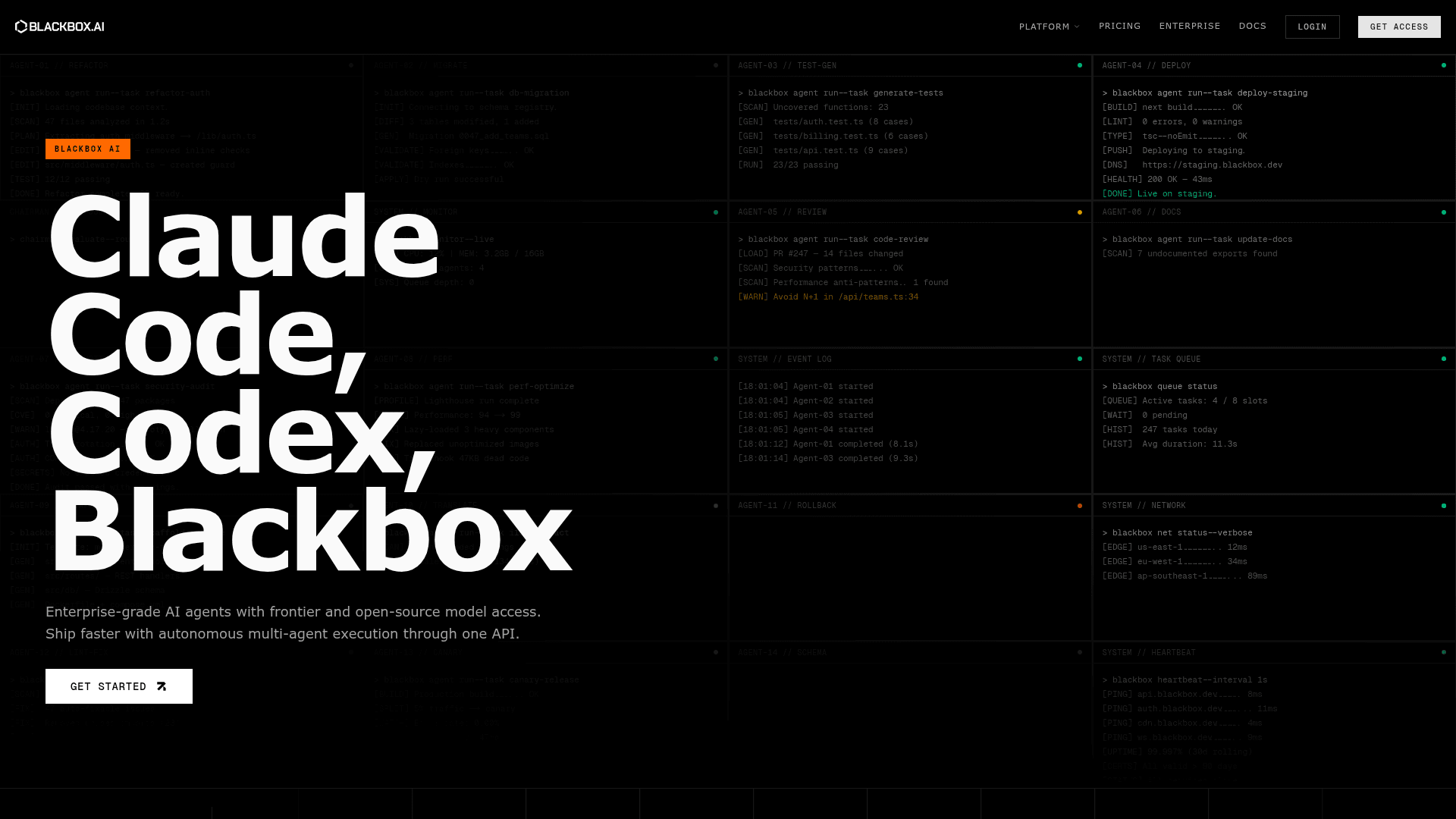Click the SYSTEM // NETWORK title
This screenshot has height=819, width=1456.
click(x=1144, y=506)
